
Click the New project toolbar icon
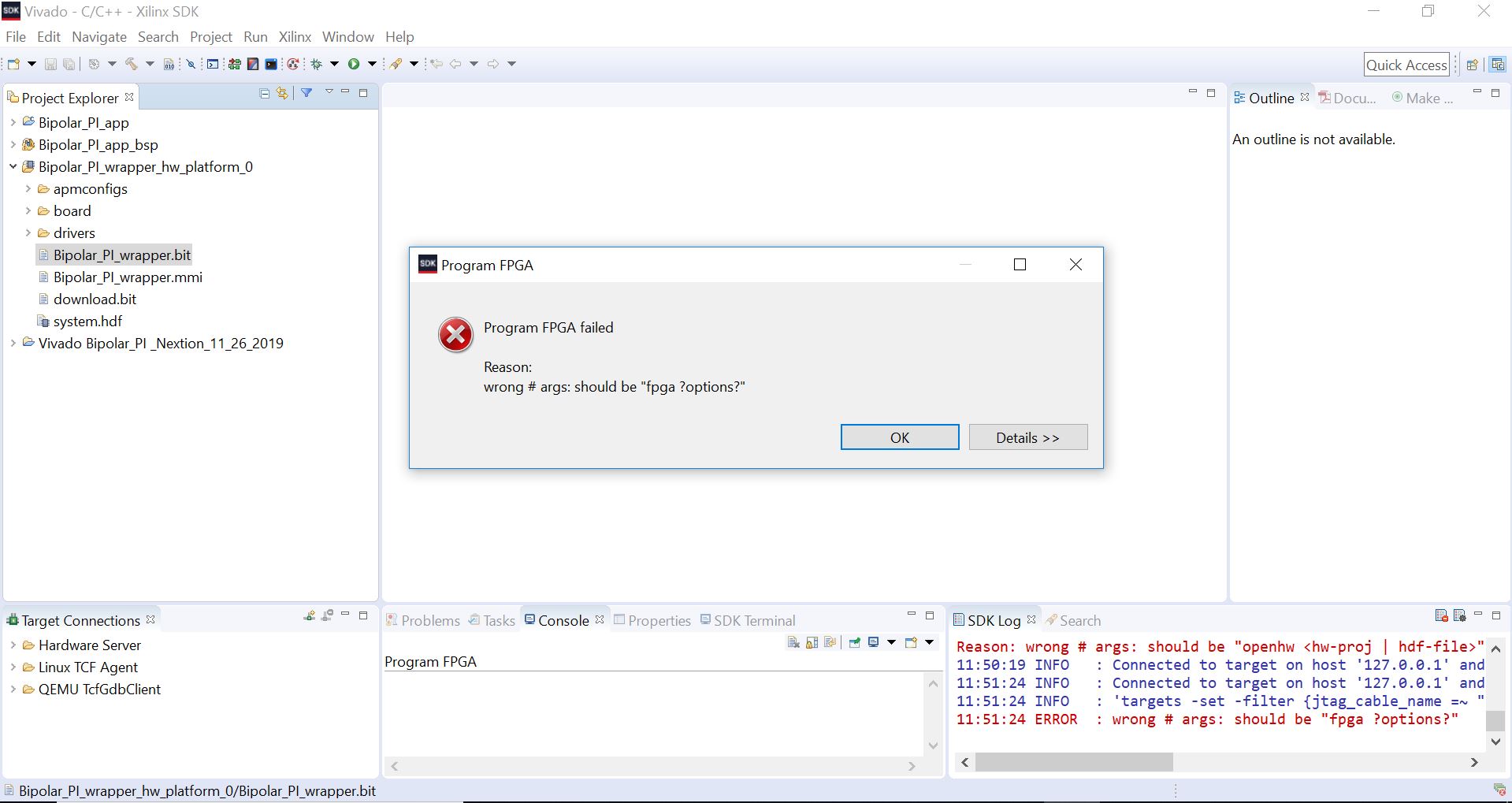coord(13,64)
